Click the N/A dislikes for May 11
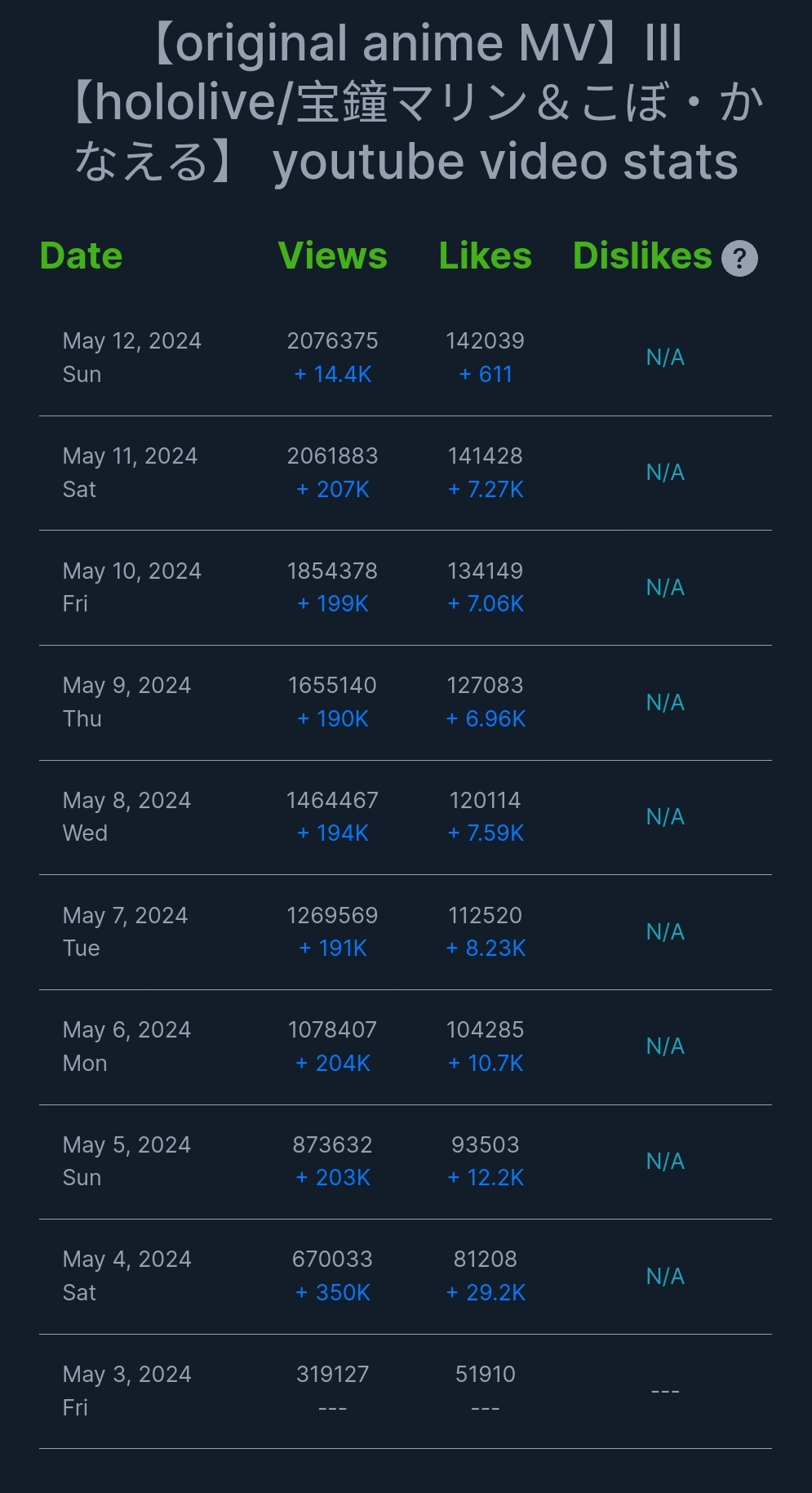Screen dimensions: 812x1493 (x=665, y=473)
